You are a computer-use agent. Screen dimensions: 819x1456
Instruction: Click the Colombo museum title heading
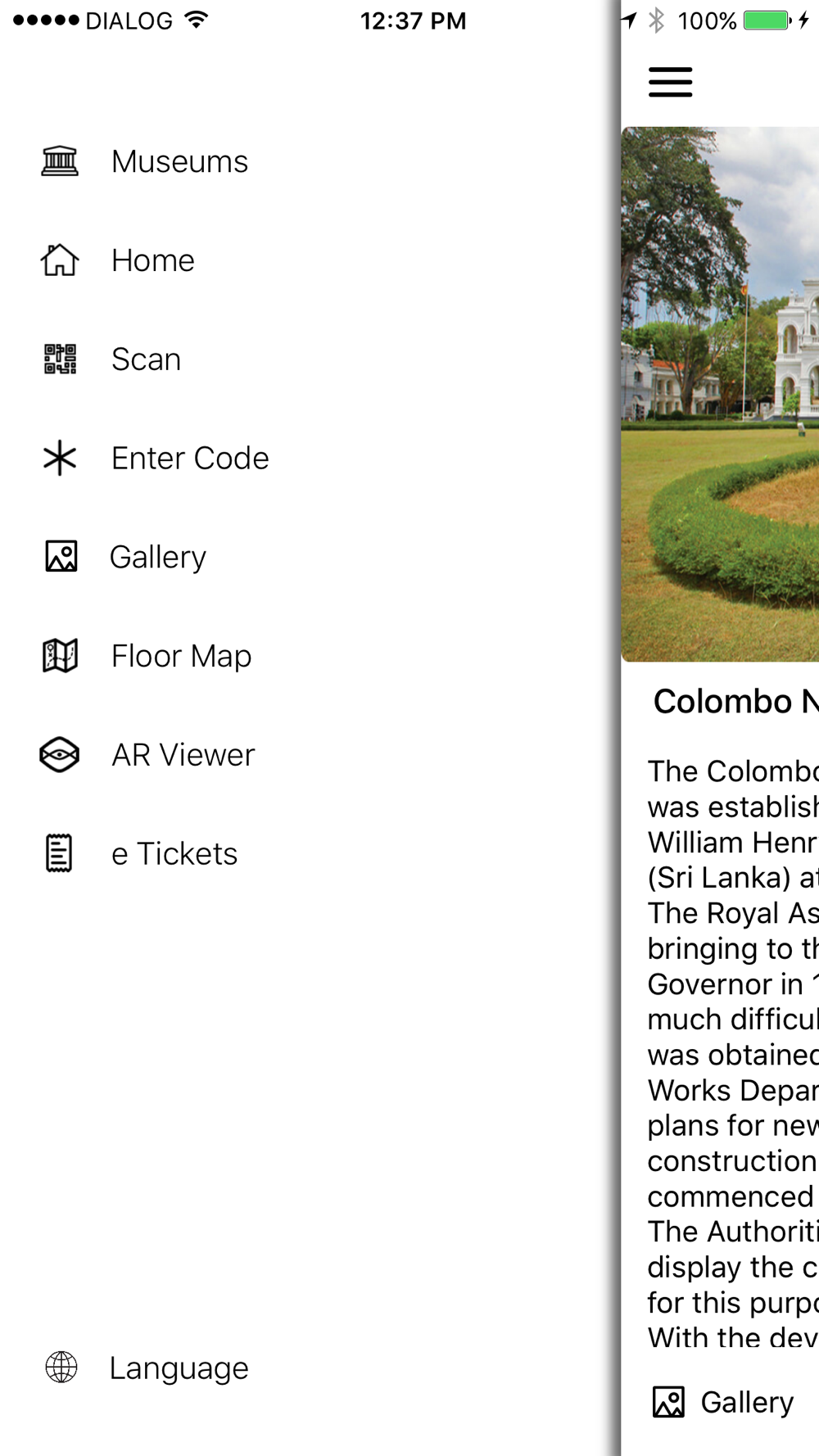pyautogui.click(x=735, y=702)
